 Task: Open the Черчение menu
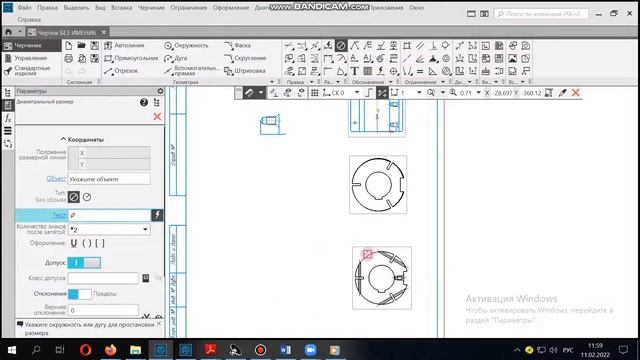[x=151, y=8]
